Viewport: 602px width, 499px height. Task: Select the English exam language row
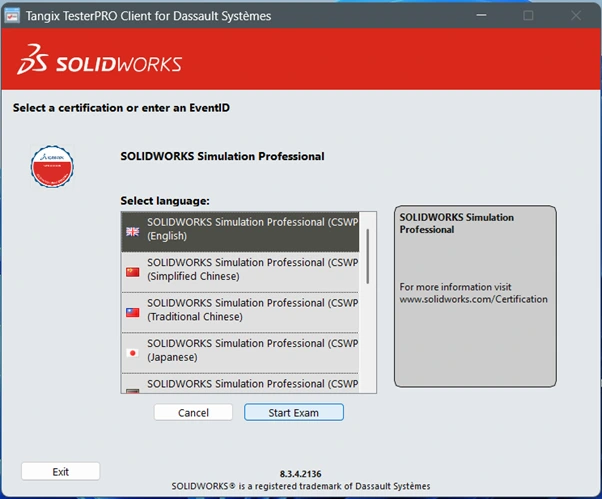point(240,231)
